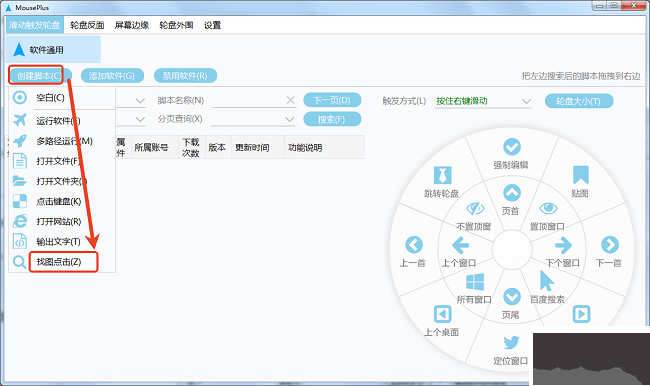Click the 上个窗口 left arrow icon
This screenshot has width=650, height=386.
(460, 245)
